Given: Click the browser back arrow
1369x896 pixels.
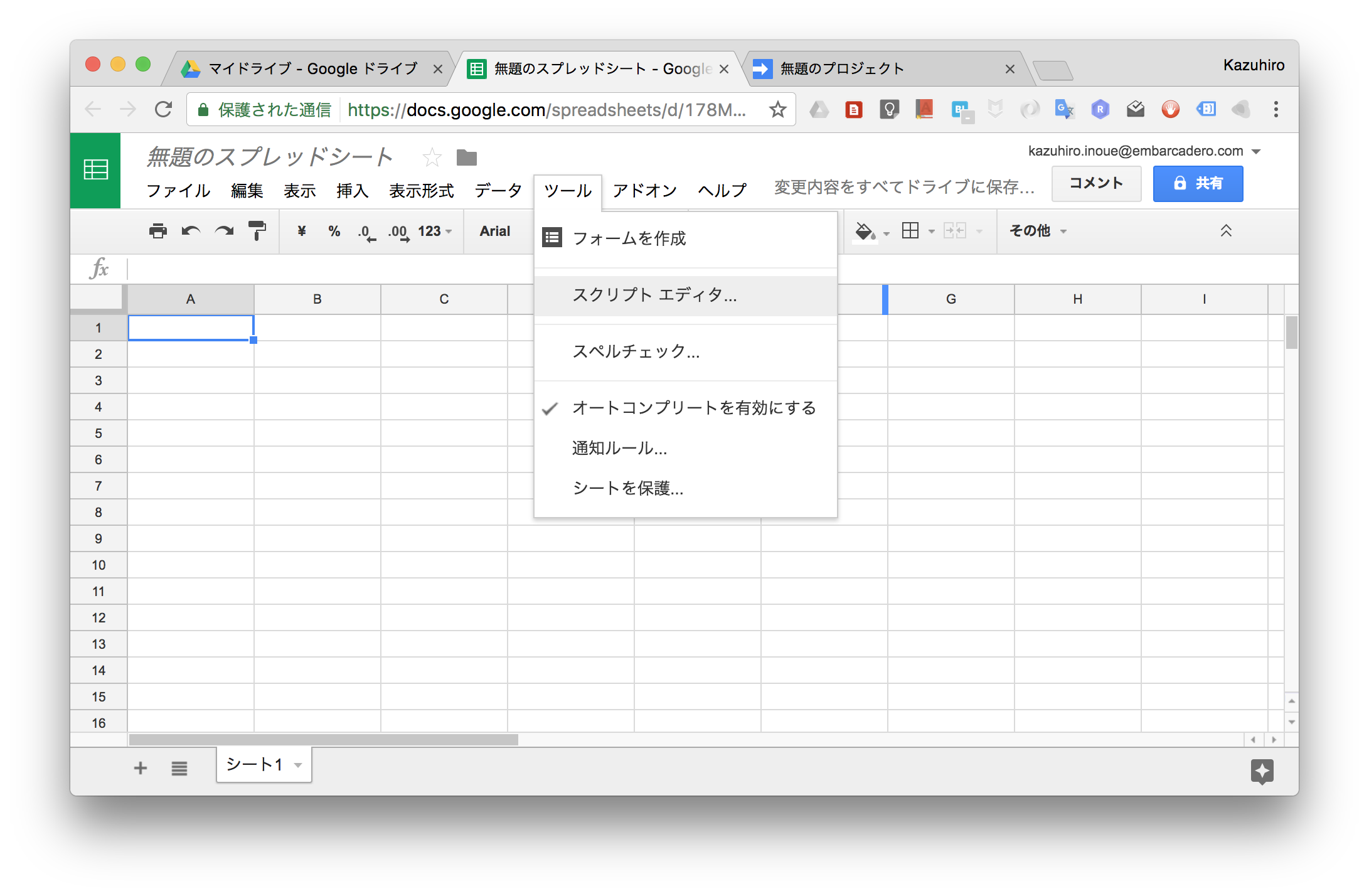Looking at the screenshot, I should (x=93, y=110).
